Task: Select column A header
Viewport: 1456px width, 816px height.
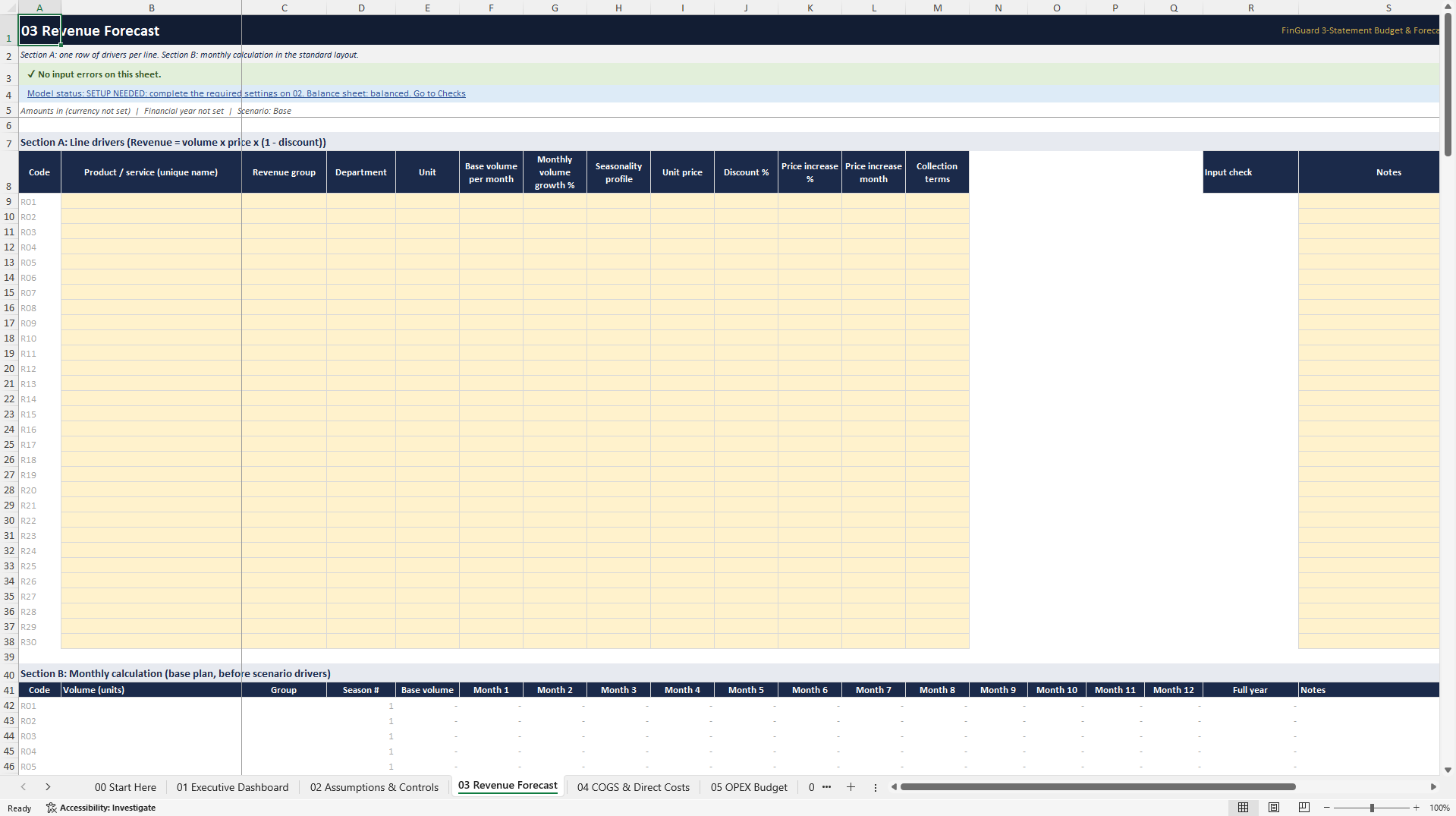Action: tap(39, 8)
